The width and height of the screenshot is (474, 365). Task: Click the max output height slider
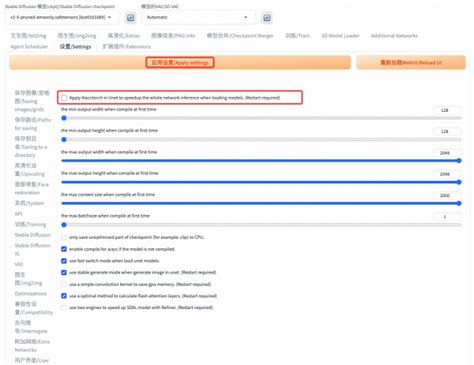tap(261, 182)
